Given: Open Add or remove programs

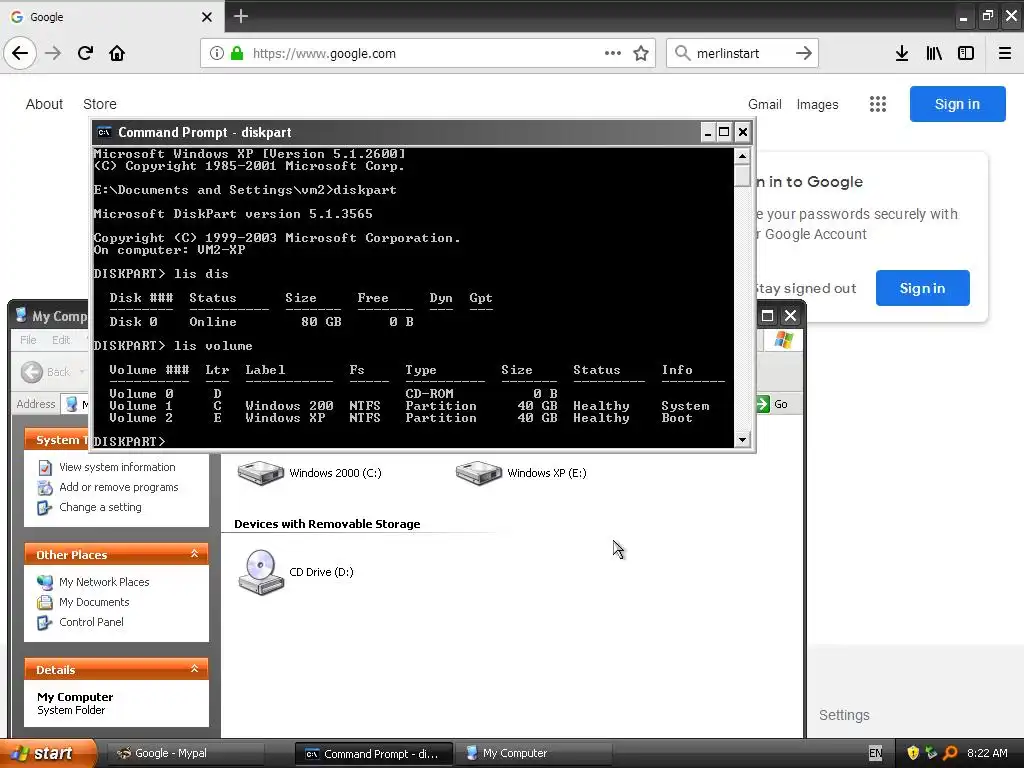Looking at the screenshot, I should pyautogui.click(x=118, y=487).
